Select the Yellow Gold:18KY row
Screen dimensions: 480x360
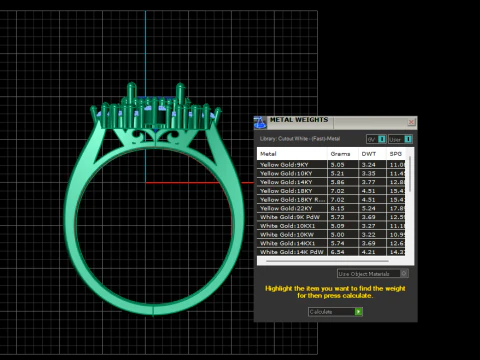(x=331, y=191)
